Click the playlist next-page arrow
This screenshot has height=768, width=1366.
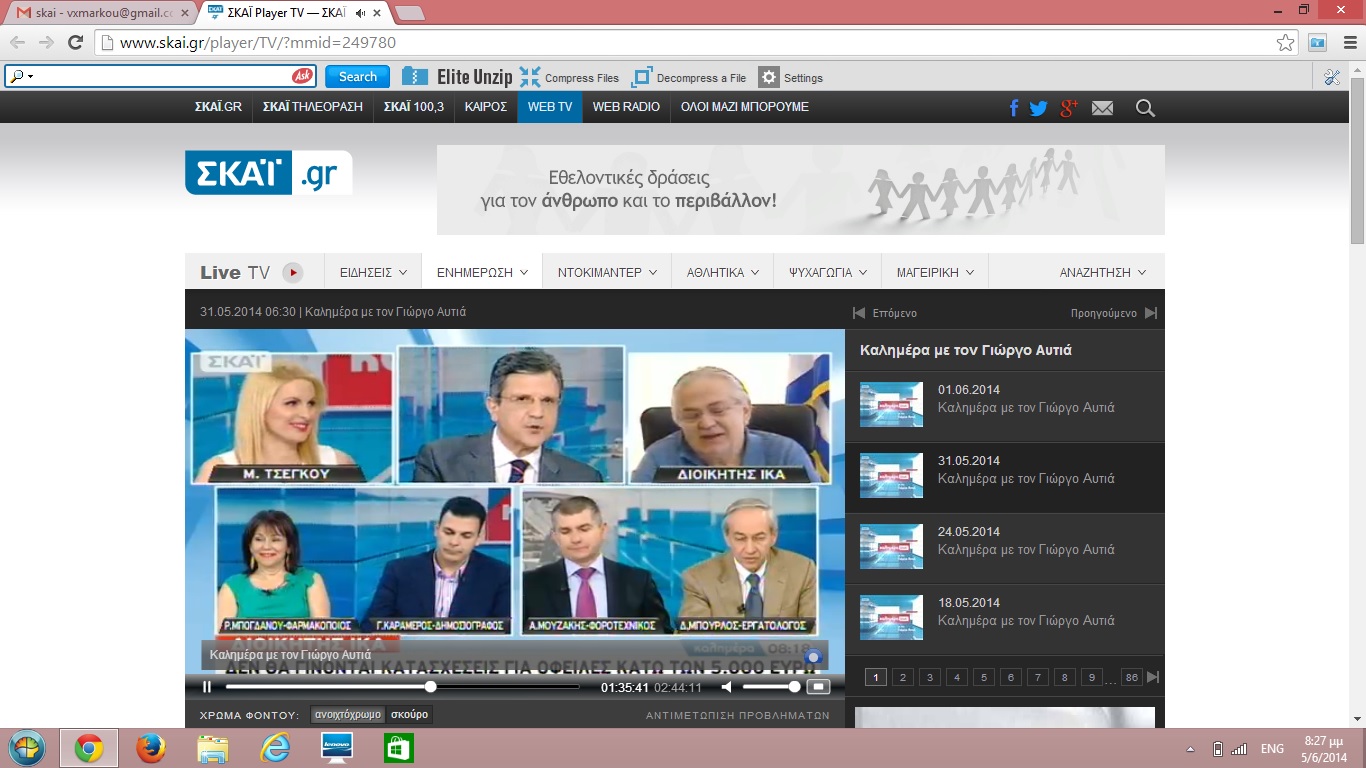[x=1153, y=677]
